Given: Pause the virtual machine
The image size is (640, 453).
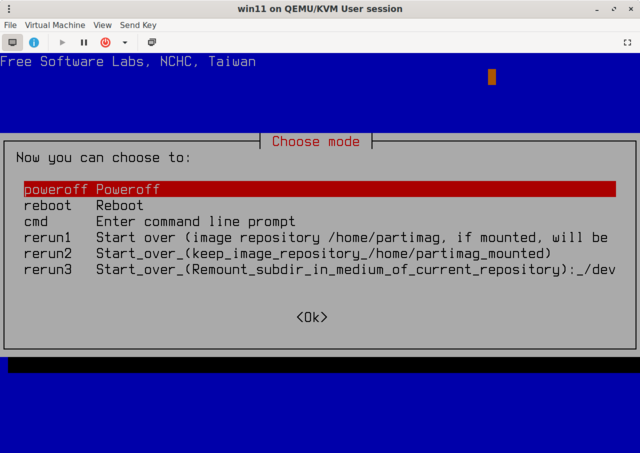Looking at the screenshot, I should point(84,42).
